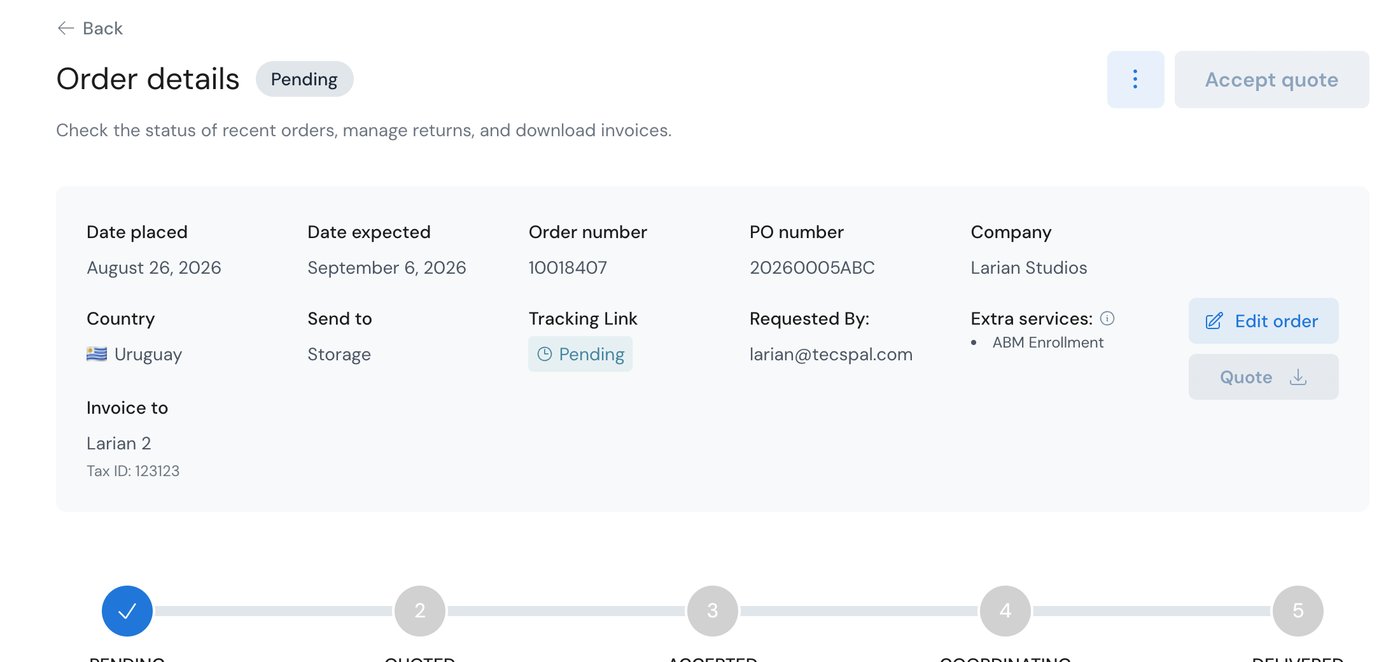Click the email larian@tecspal.com

click(x=831, y=354)
